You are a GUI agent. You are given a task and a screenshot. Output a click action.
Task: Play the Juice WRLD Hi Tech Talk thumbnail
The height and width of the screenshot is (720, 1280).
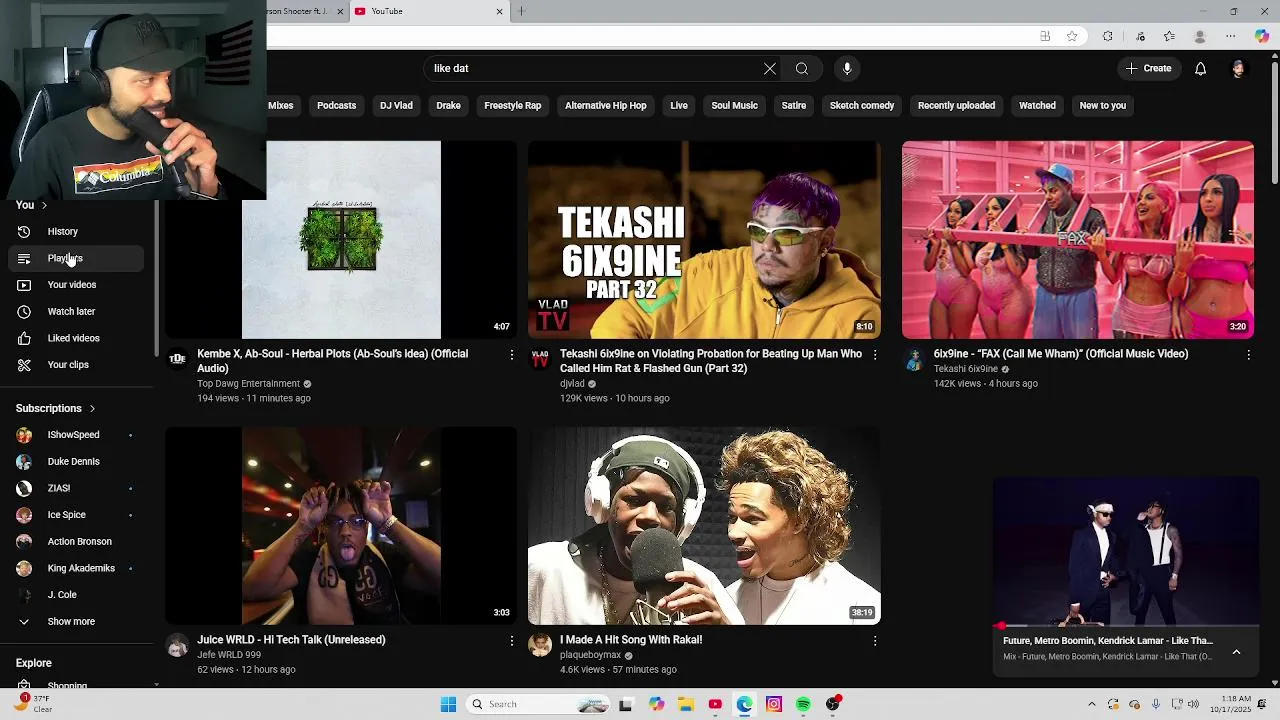tap(341, 526)
